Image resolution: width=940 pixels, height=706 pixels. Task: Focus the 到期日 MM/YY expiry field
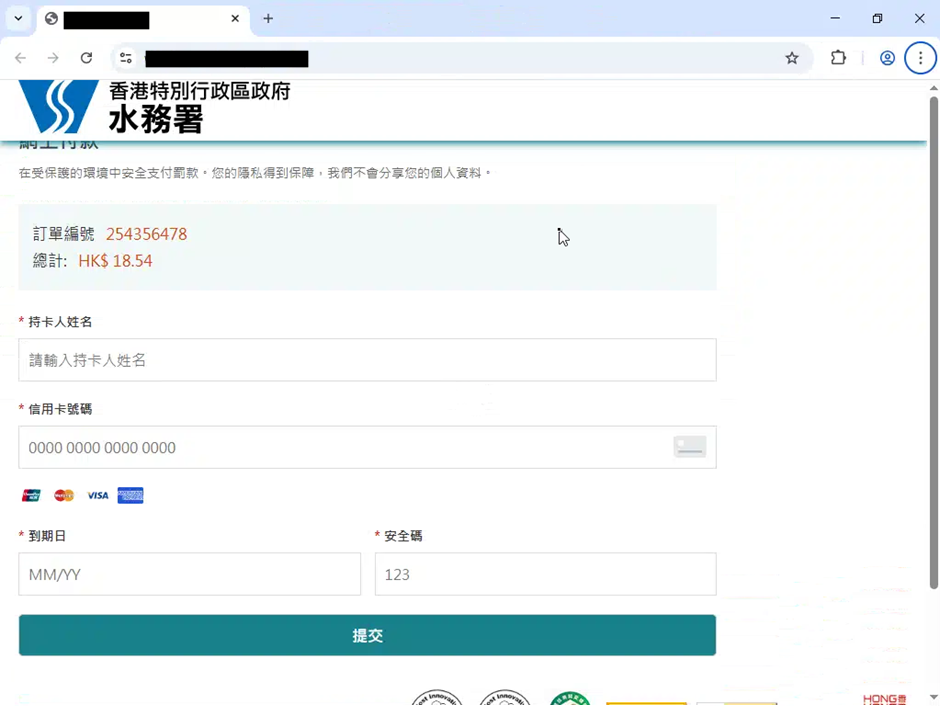coord(189,574)
